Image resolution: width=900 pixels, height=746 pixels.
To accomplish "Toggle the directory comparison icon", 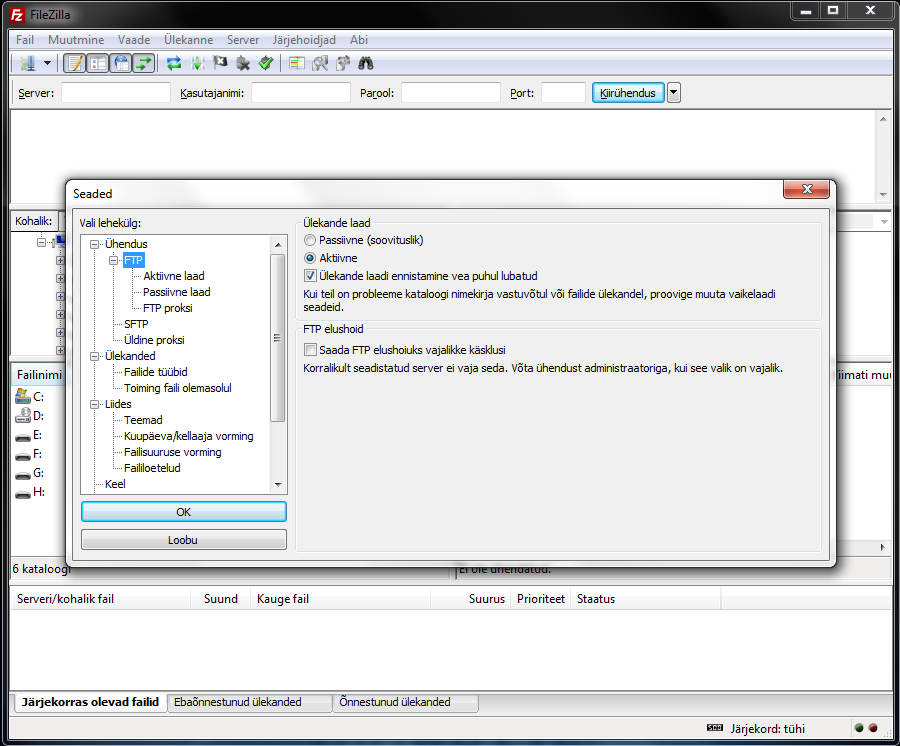I will pyautogui.click(x=320, y=63).
